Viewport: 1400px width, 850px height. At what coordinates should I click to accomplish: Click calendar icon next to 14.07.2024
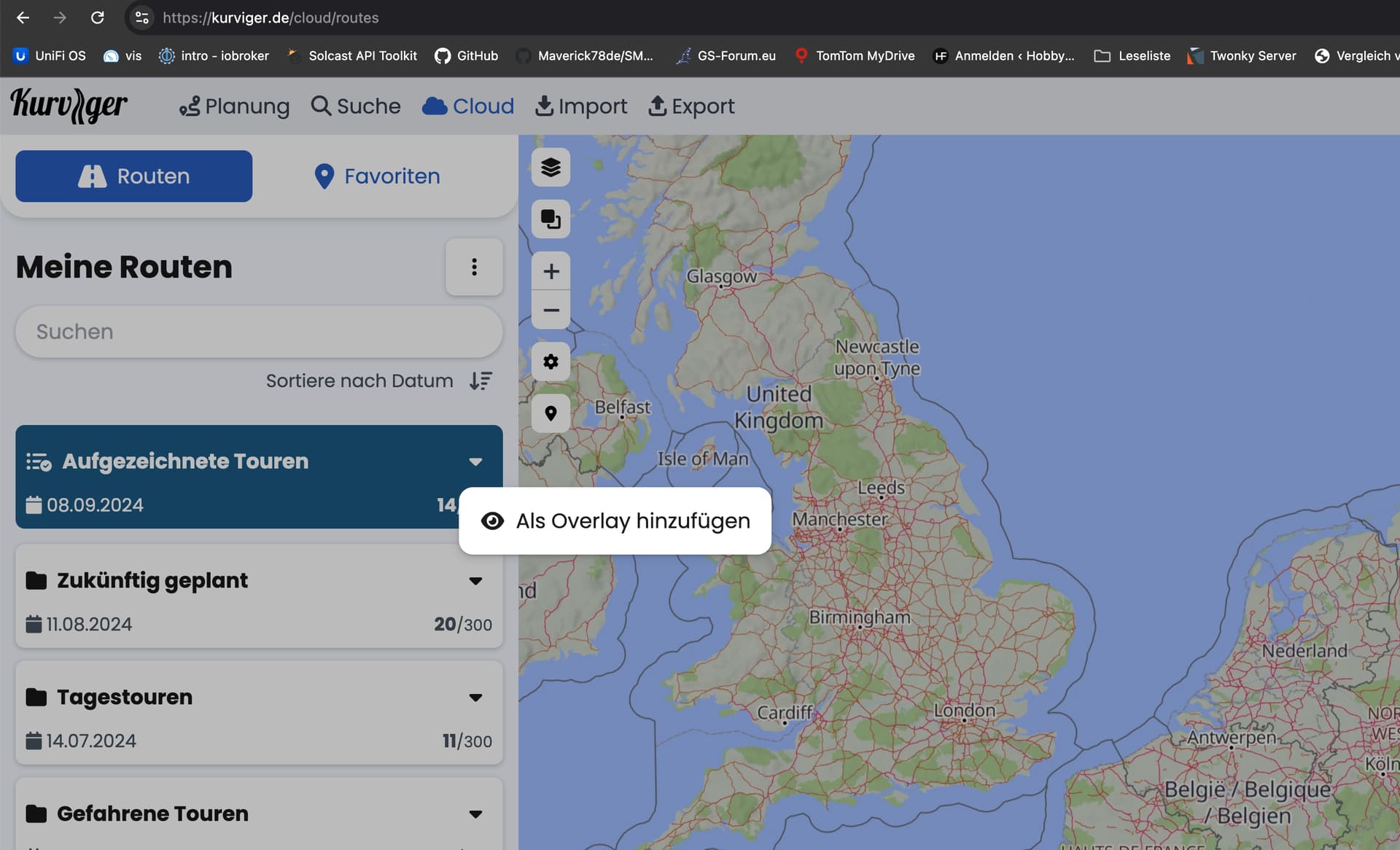point(34,741)
